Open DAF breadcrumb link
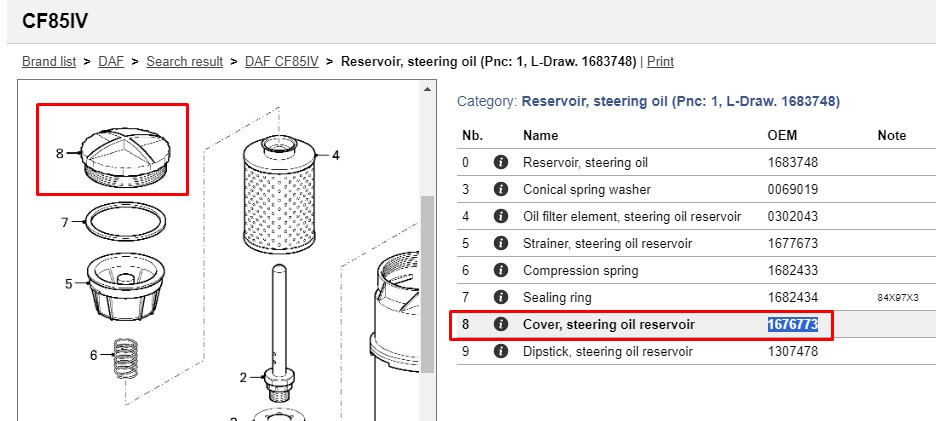The height and width of the screenshot is (421, 936). (111, 61)
